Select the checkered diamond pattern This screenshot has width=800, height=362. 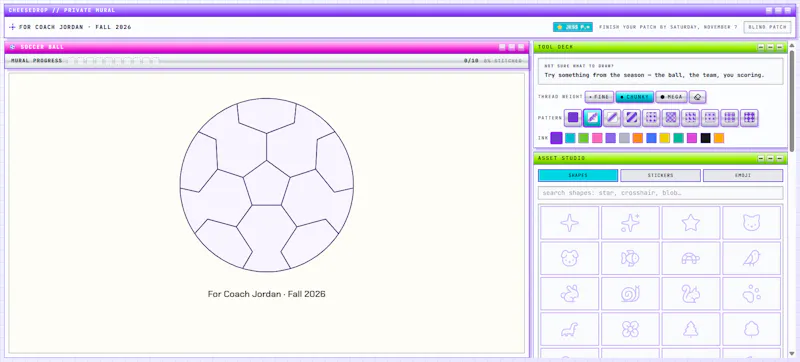click(671, 118)
